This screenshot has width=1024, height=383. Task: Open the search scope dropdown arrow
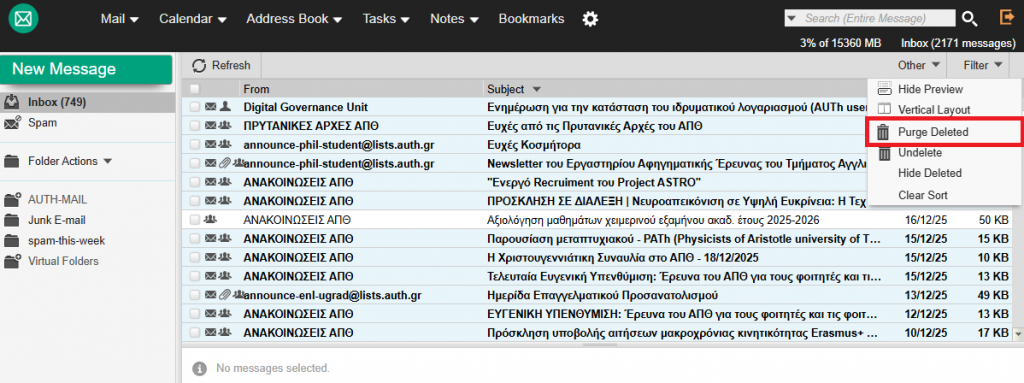792,18
